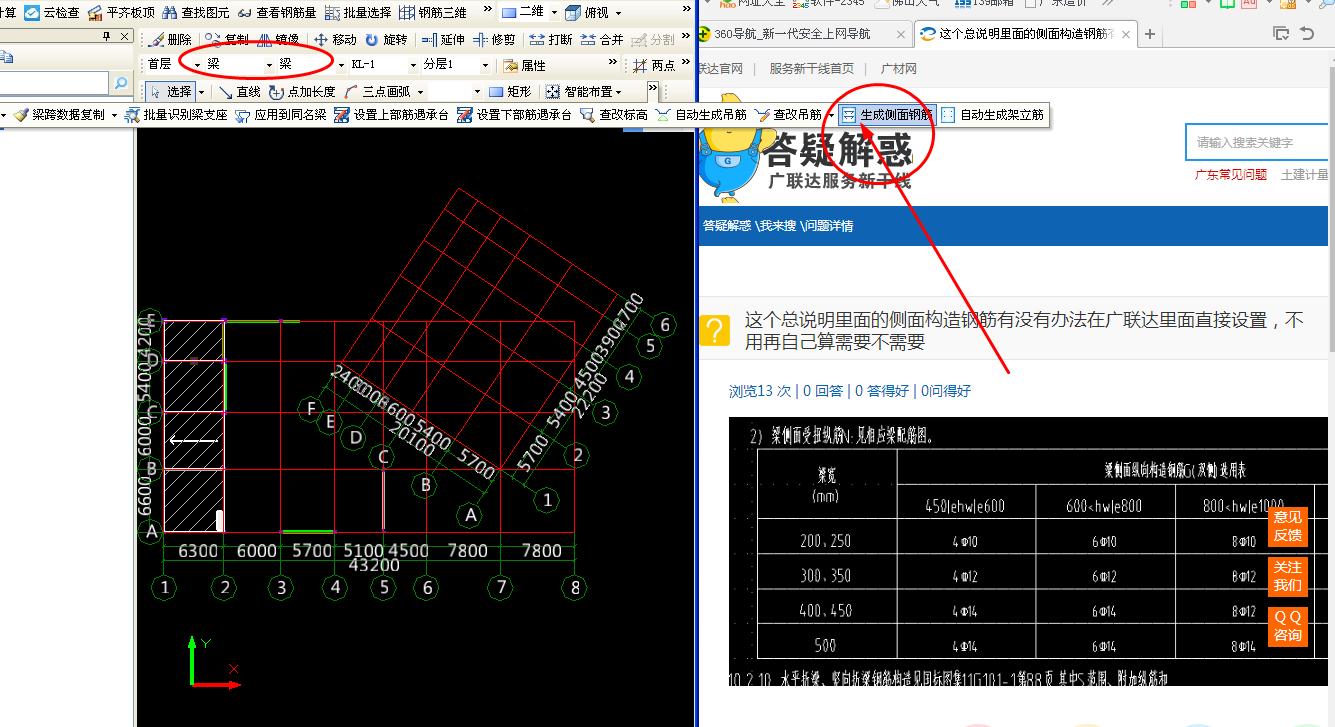Activate 生成侧面钢筋 generate side rebar

[x=887, y=115]
